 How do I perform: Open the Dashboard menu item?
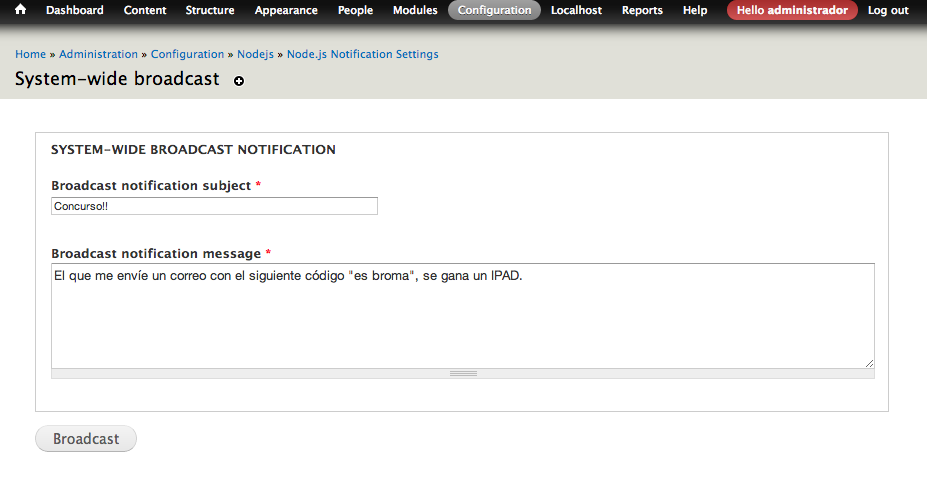[74, 10]
